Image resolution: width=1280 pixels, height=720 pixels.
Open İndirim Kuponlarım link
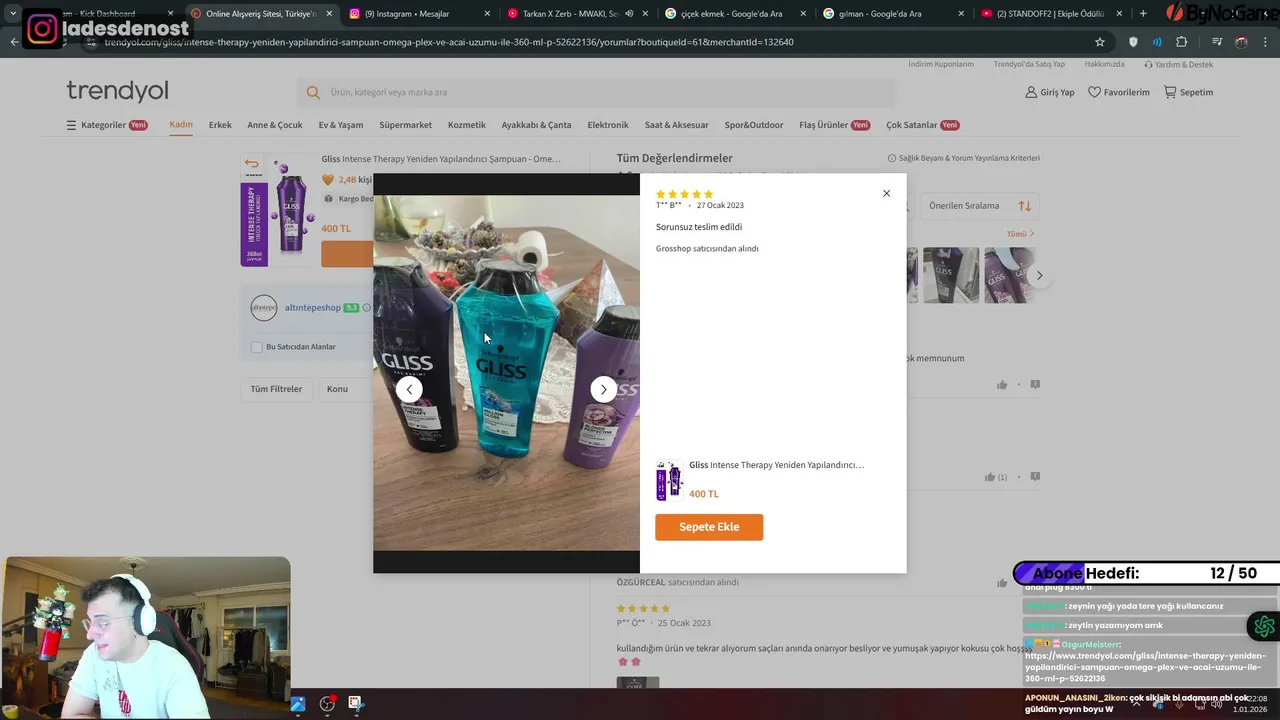click(940, 64)
